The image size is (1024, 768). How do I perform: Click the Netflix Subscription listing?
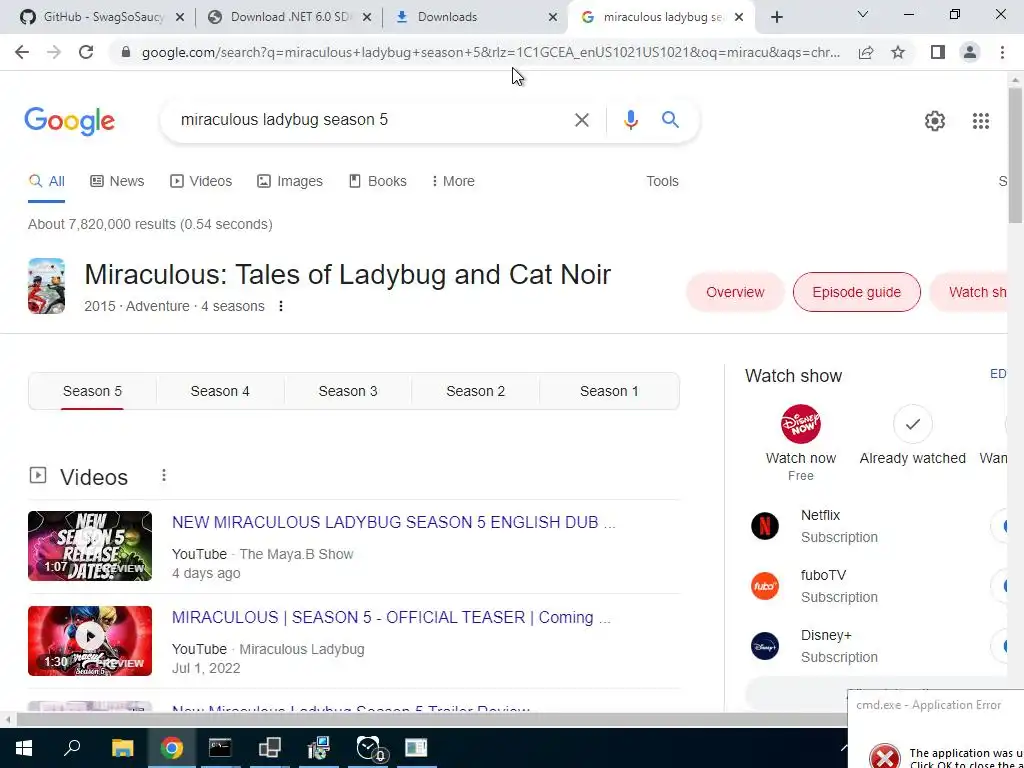point(839,526)
